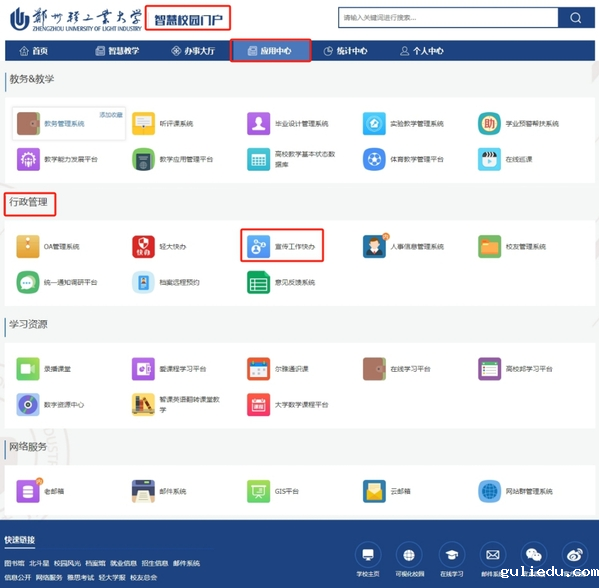Open the GIS平台 green icon
The image size is (599, 588).
tap(258, 491)
